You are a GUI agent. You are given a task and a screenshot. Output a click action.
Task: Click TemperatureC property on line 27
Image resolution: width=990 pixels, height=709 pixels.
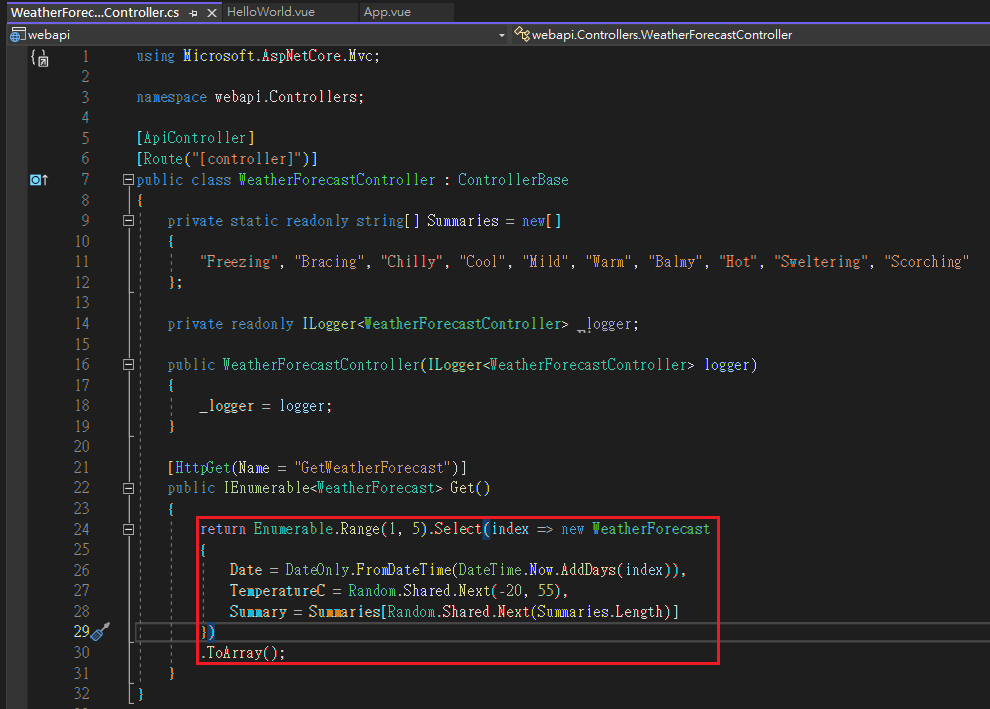277,591
